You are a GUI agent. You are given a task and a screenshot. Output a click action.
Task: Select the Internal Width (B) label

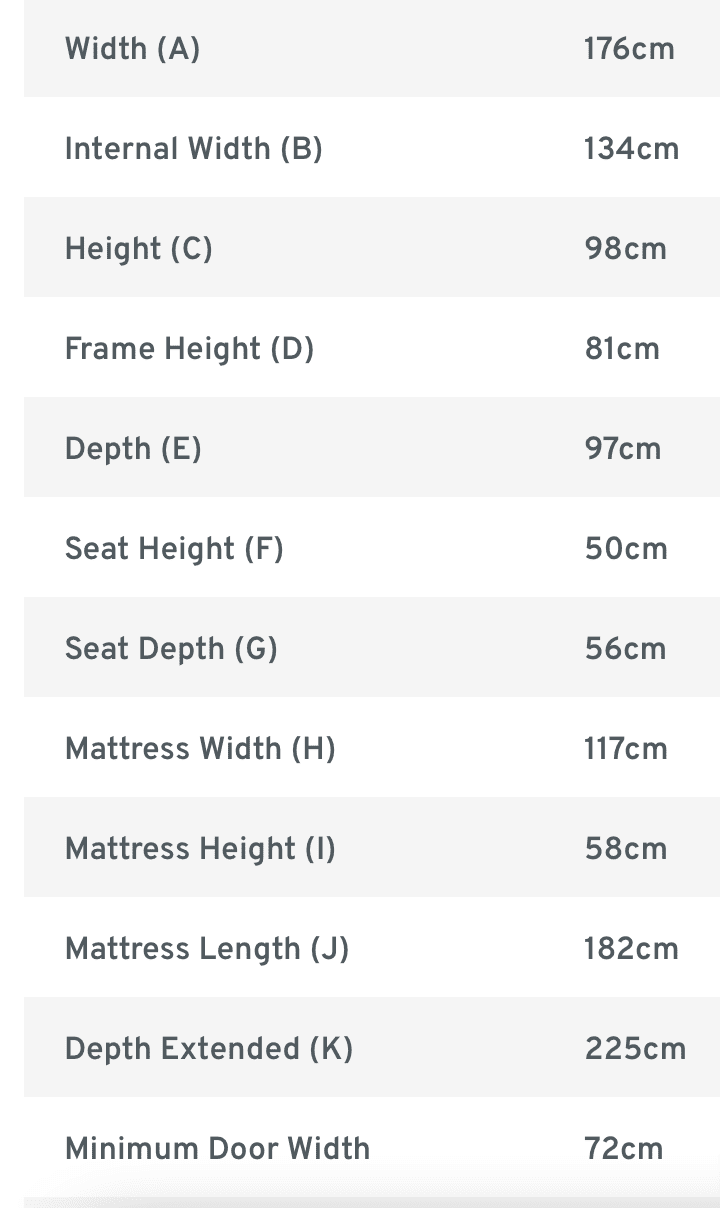[x=194, y=149]
